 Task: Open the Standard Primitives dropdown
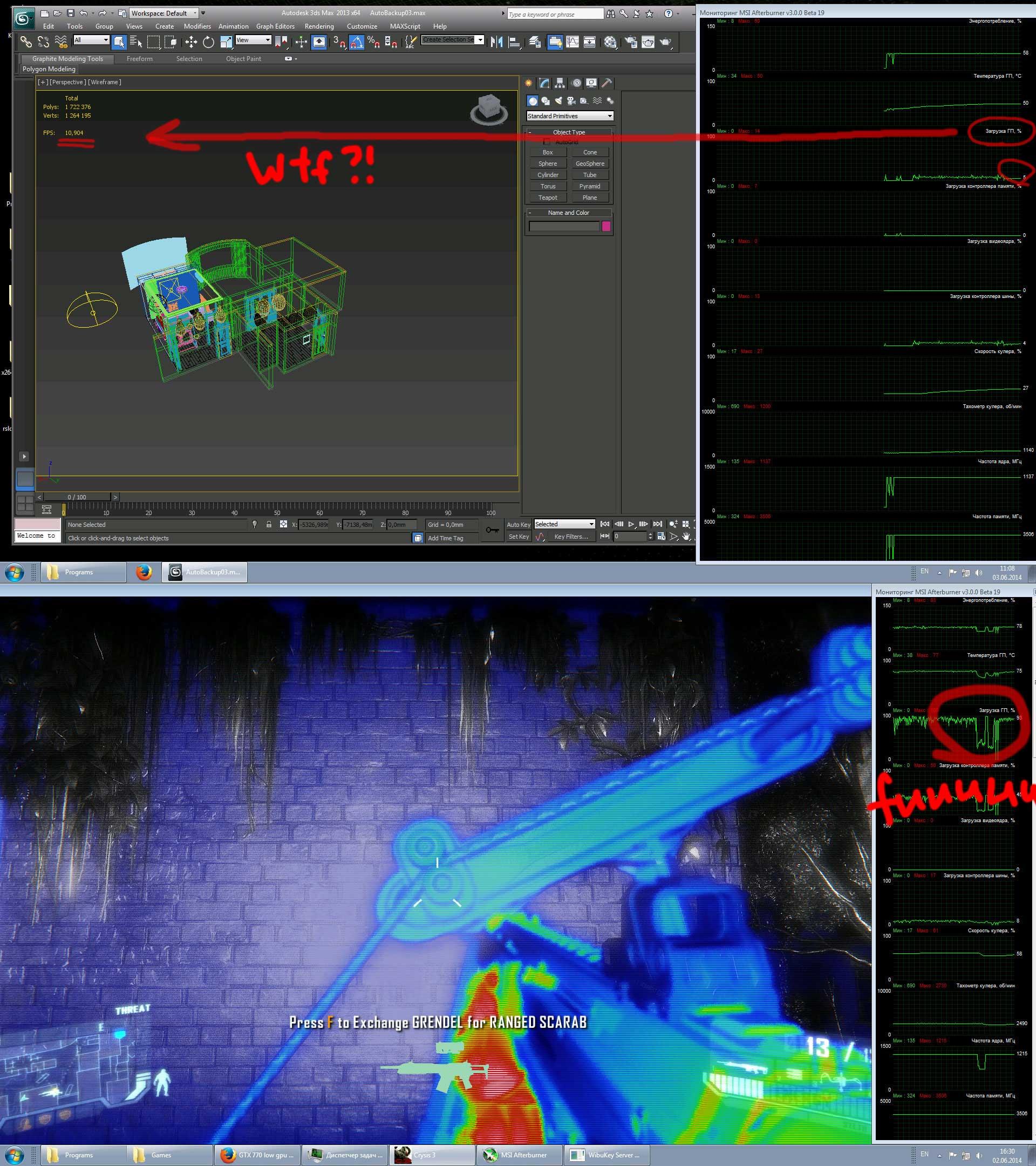pyautogui.click(x=570, y=116)
